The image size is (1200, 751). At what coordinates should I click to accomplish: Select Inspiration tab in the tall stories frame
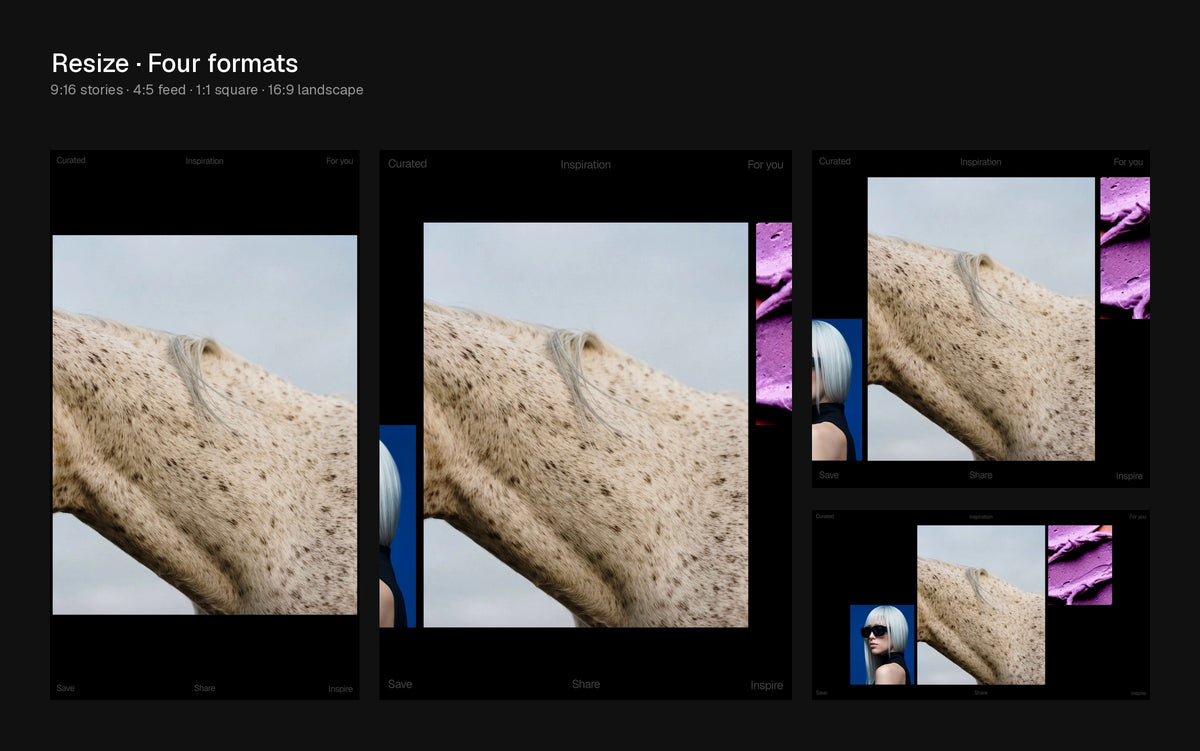coord(204,161)
